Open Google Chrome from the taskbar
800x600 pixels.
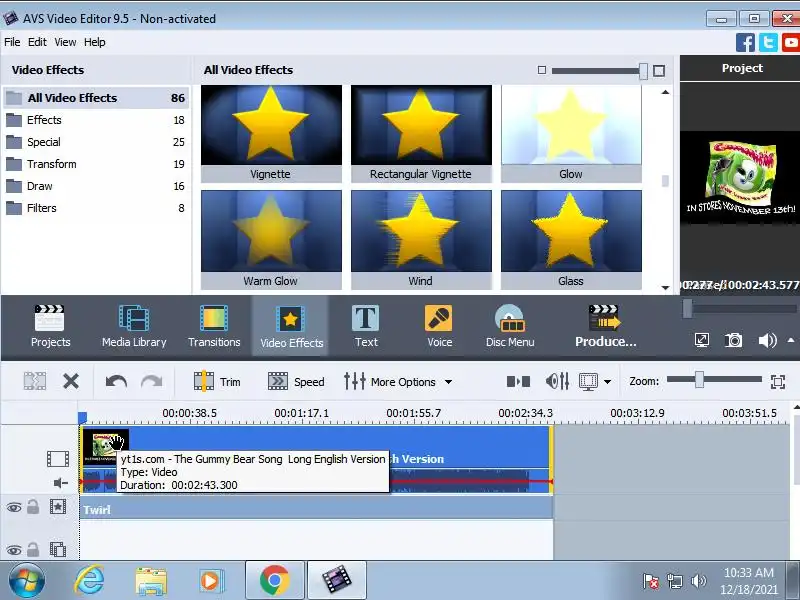(274, 581)
